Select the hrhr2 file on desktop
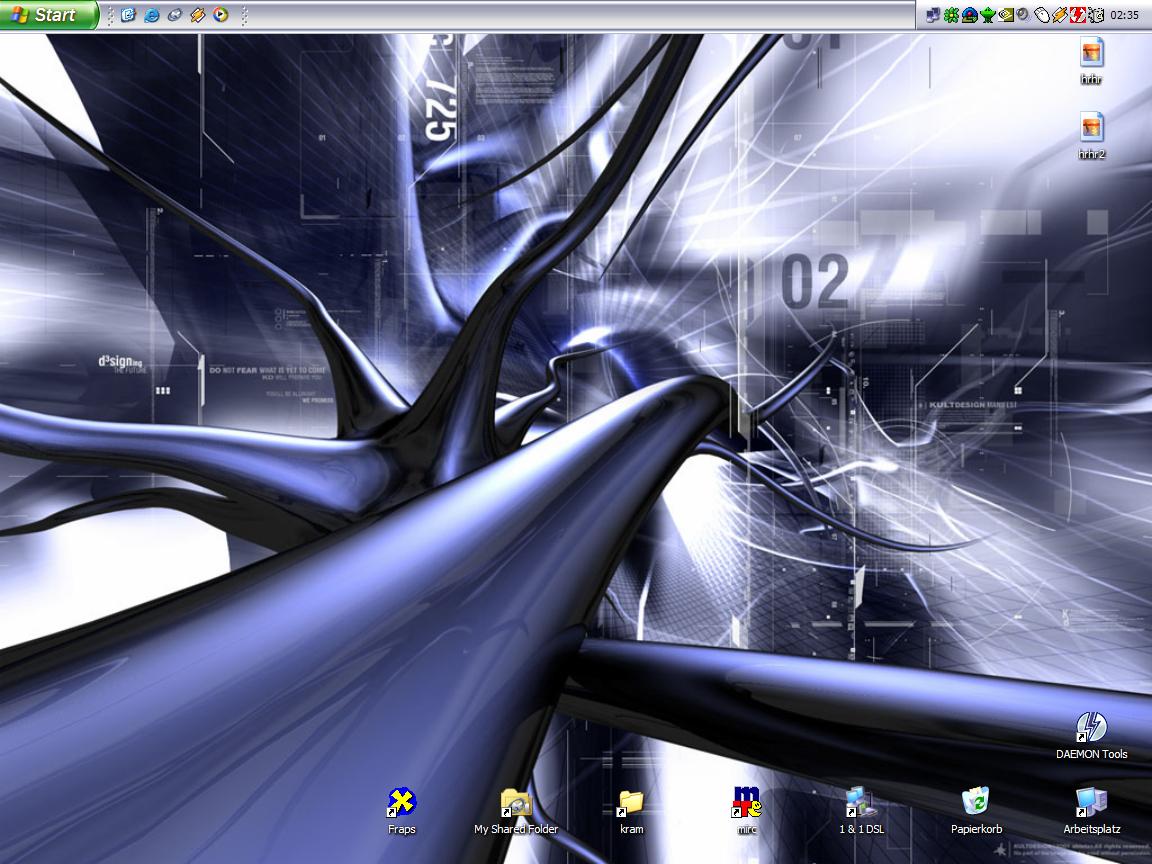 [x=1091, y=128]
